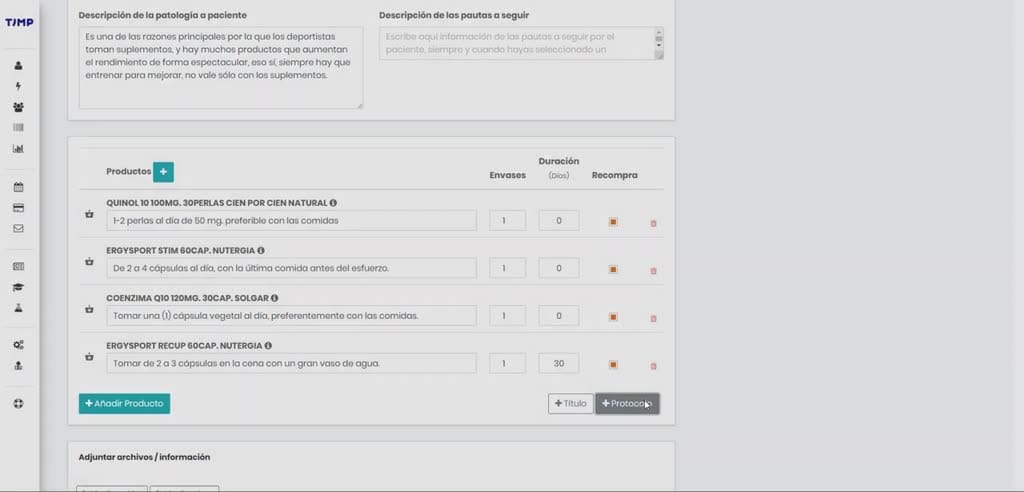Click the Añadir Producto button
Image resolution: width=1024 pixels, height=492 pixels.
coord(125,404)
